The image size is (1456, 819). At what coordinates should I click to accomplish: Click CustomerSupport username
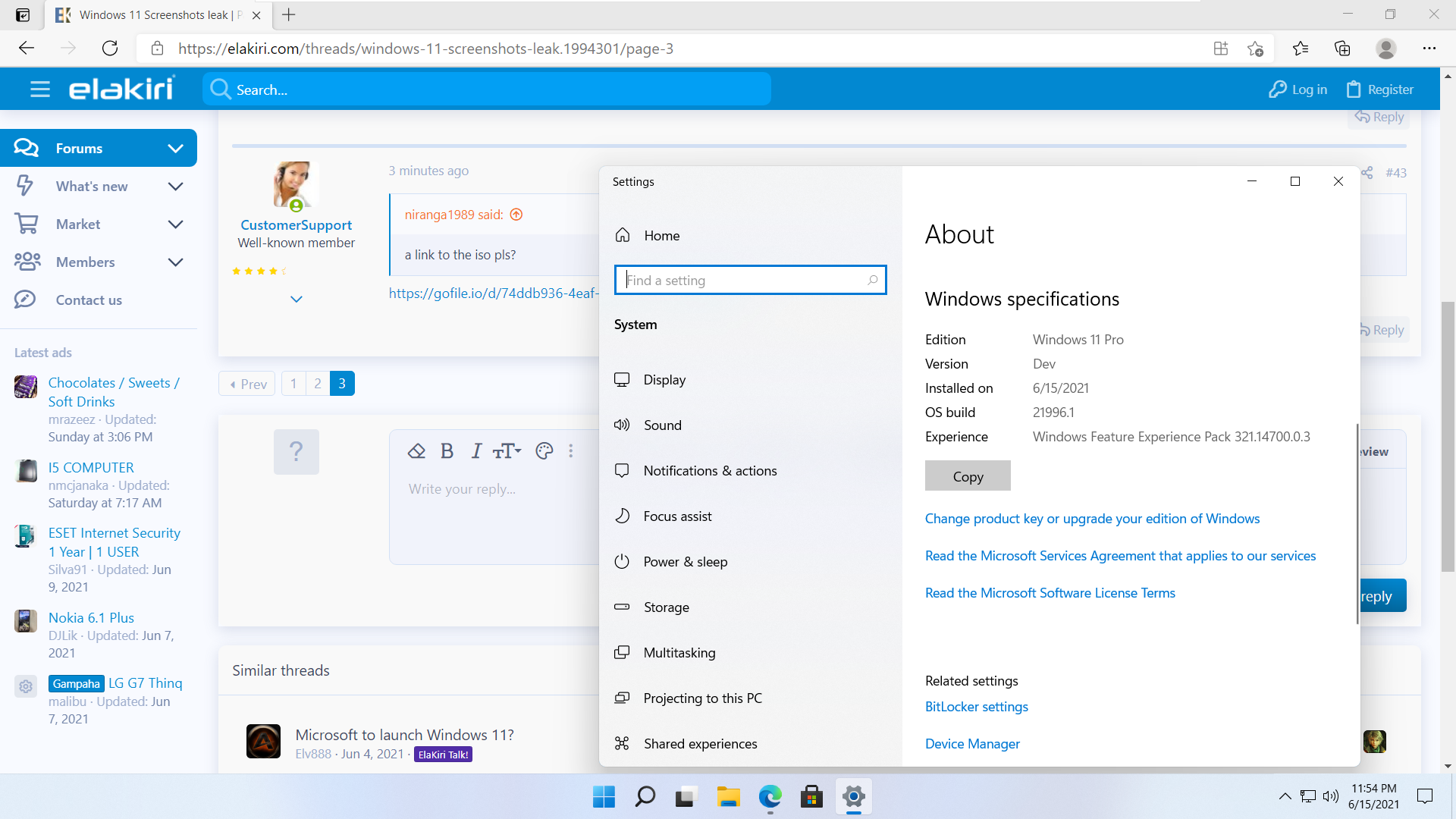pos(296,225)
